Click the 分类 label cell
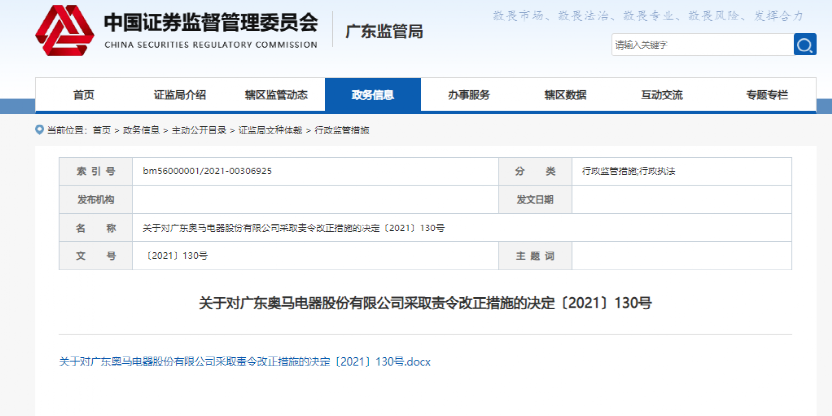The width and height of the screenshot is (832, 416). coord(535,171)
